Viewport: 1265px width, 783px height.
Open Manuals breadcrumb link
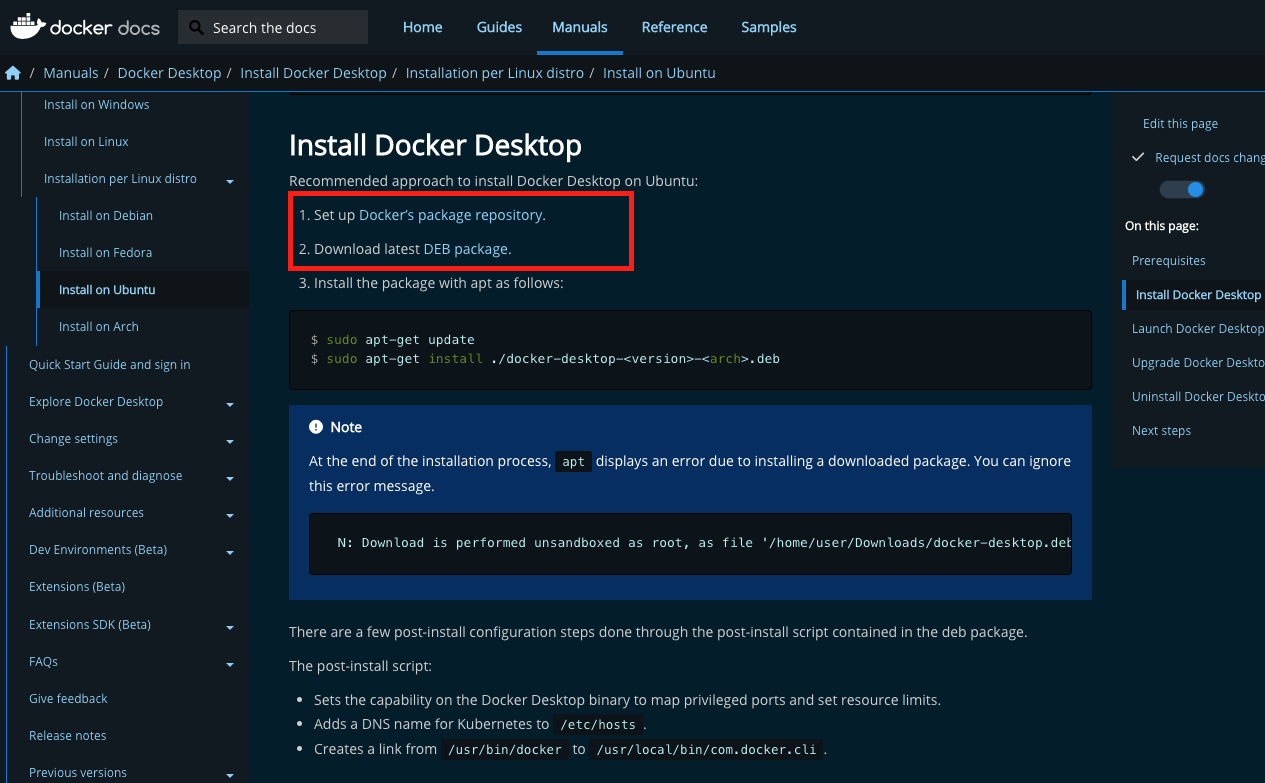coord(71,73)
